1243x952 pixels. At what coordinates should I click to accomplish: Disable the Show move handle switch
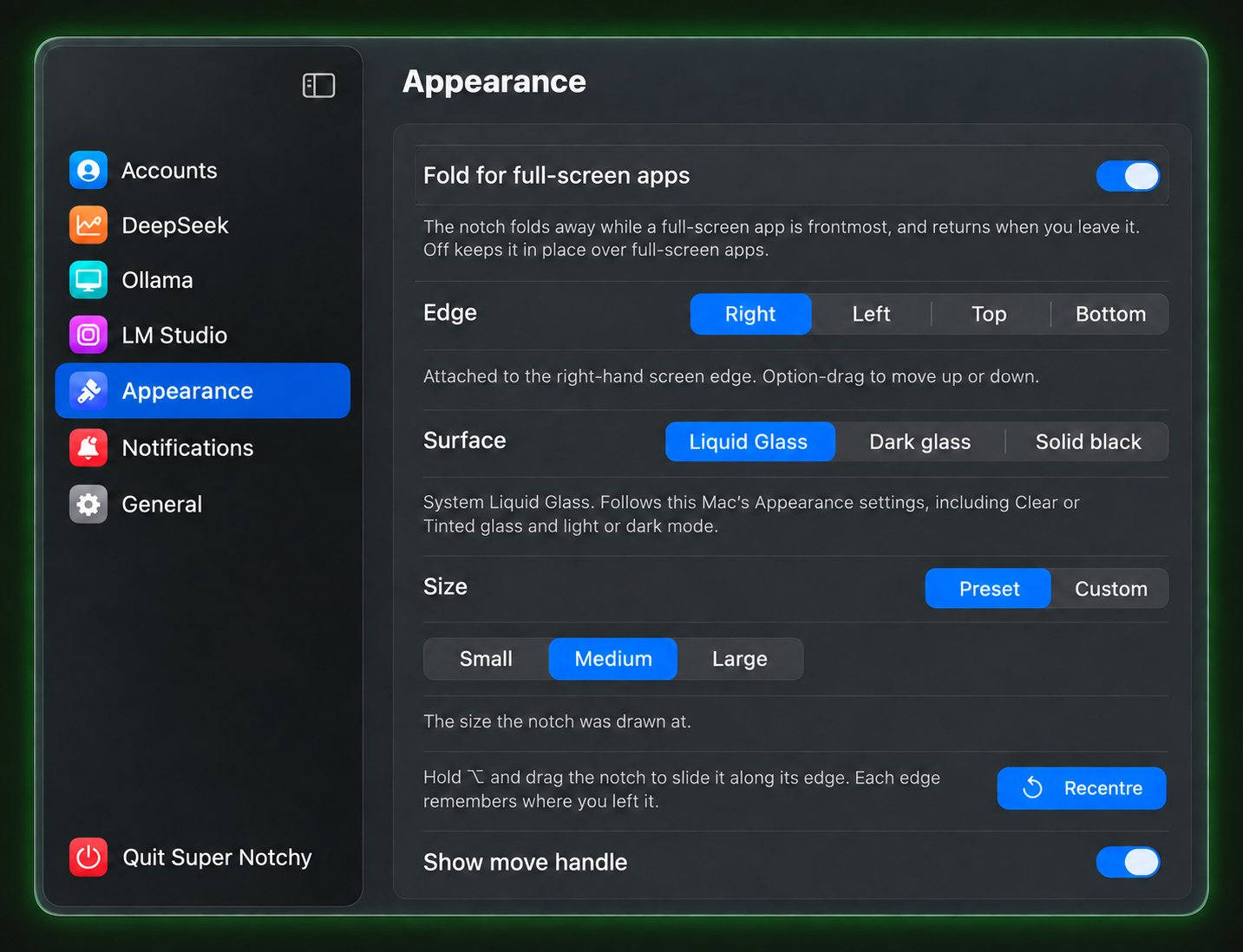click(1128, 862)
